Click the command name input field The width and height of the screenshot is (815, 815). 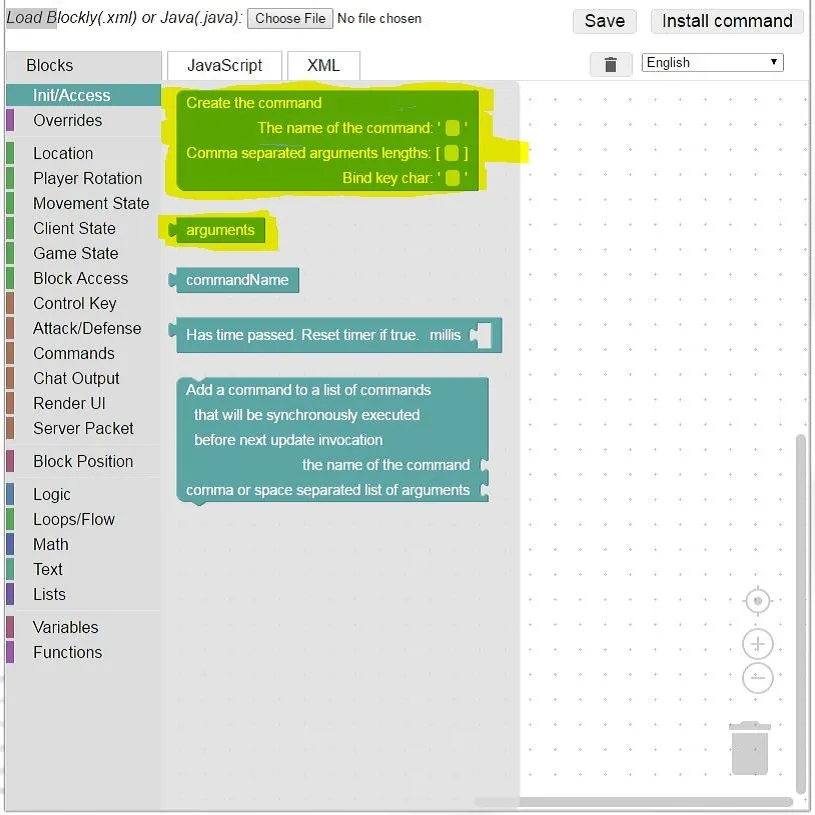tap(452, 128)
